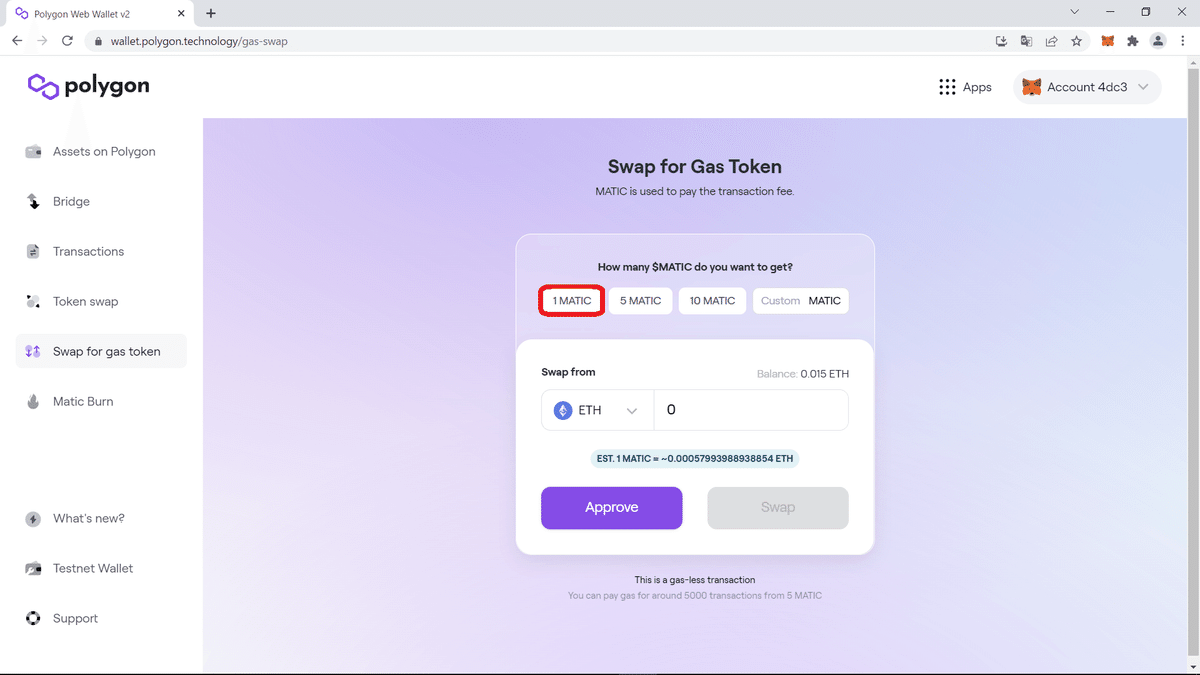
Task: Click the Approve button
Action: point(612,508)
